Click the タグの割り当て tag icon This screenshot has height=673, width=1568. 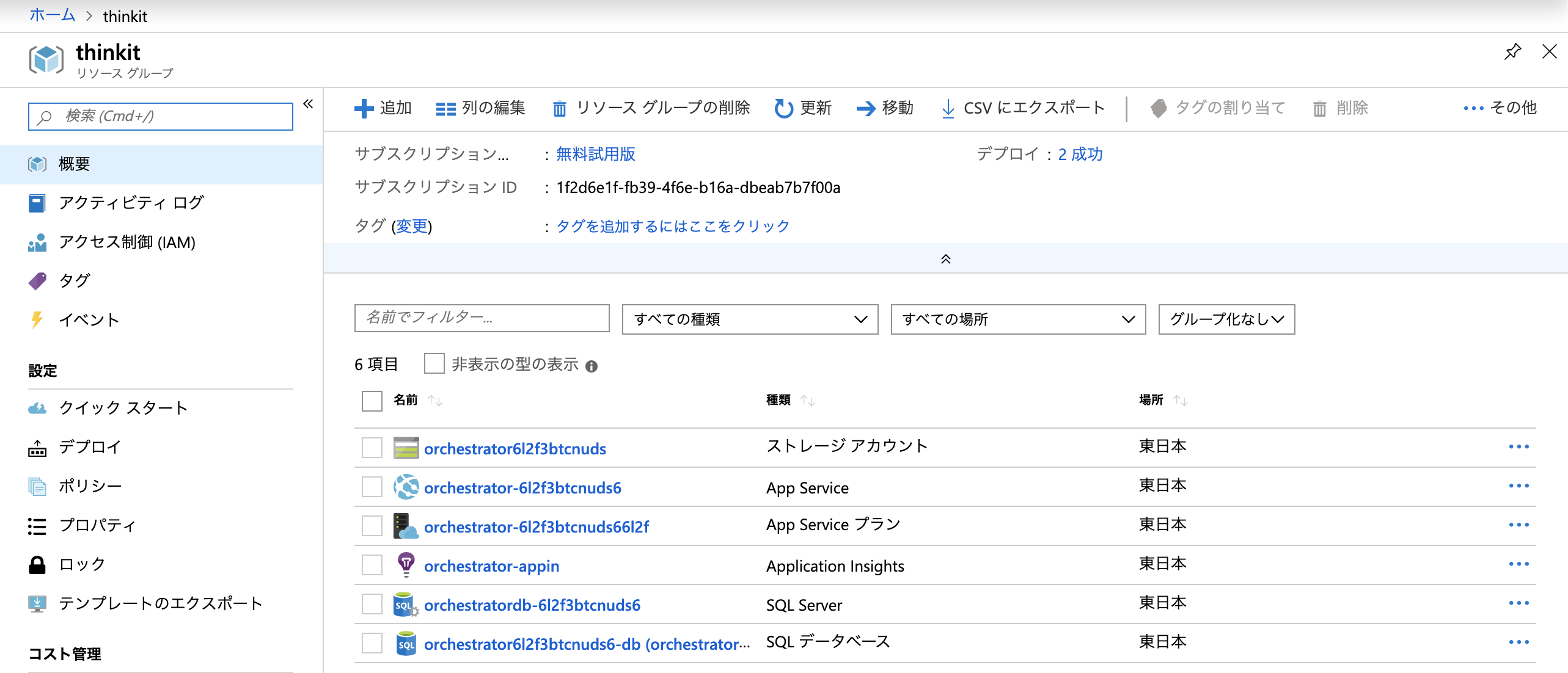pyautogui.click(x=1158, y=108)
